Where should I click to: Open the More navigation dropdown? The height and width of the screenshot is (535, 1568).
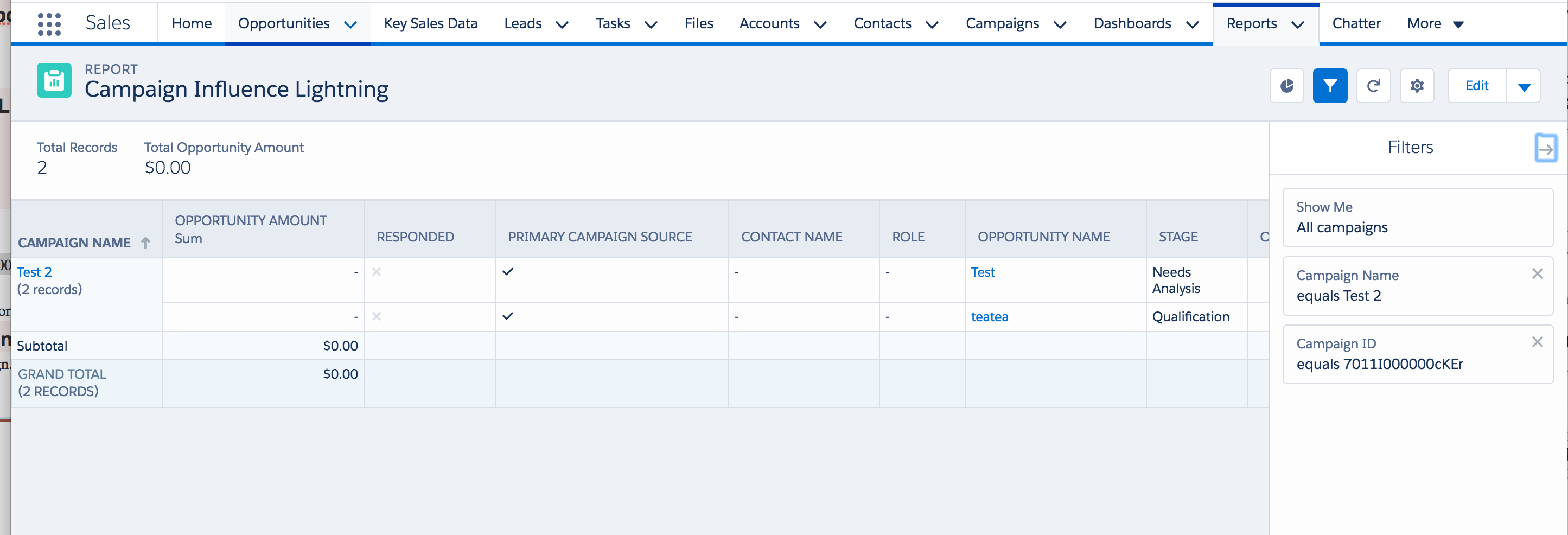(x=1435, y=24)
